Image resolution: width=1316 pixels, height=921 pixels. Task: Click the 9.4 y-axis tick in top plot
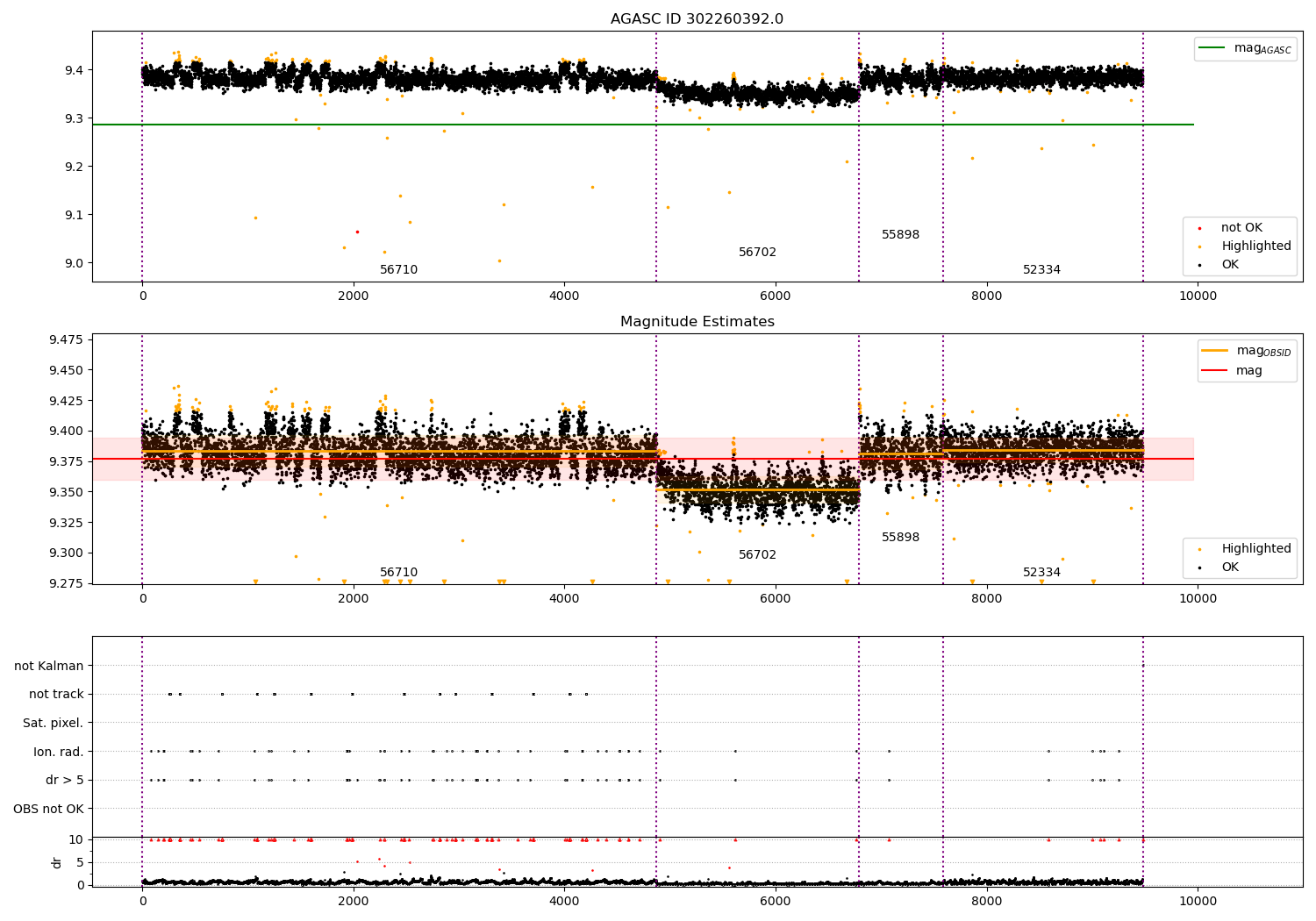pyautogui.click(x=74, y=70)
